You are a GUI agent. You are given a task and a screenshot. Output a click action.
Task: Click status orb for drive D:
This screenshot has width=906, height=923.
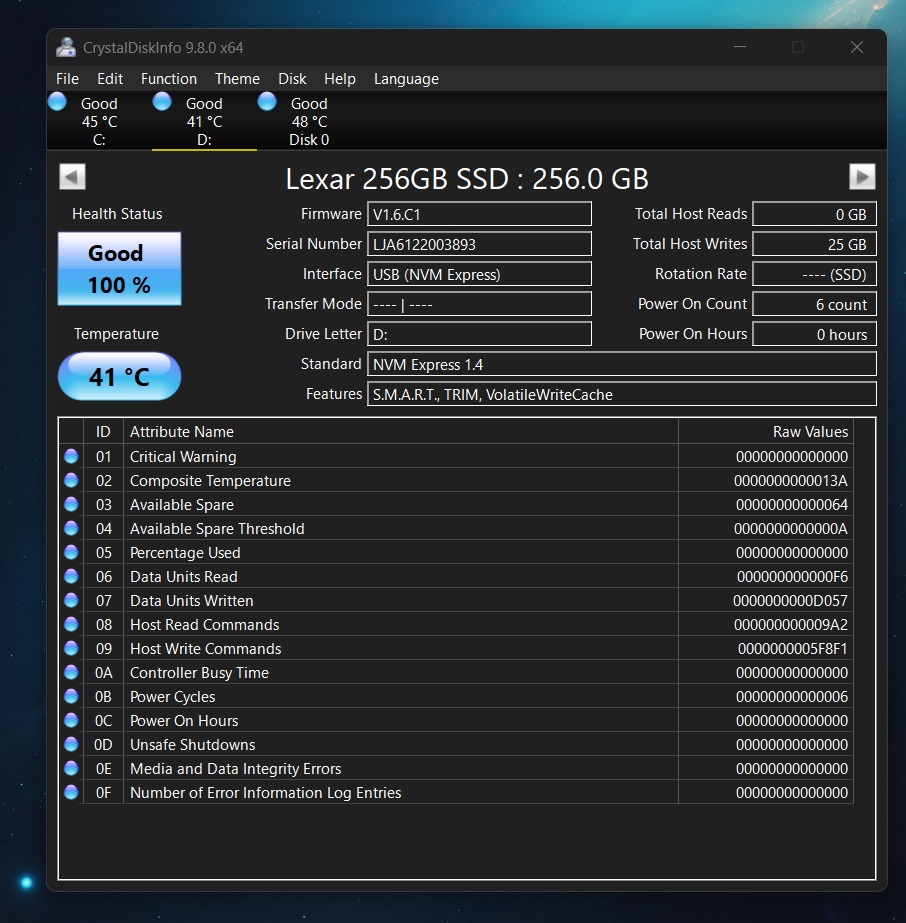click(162, 102)
